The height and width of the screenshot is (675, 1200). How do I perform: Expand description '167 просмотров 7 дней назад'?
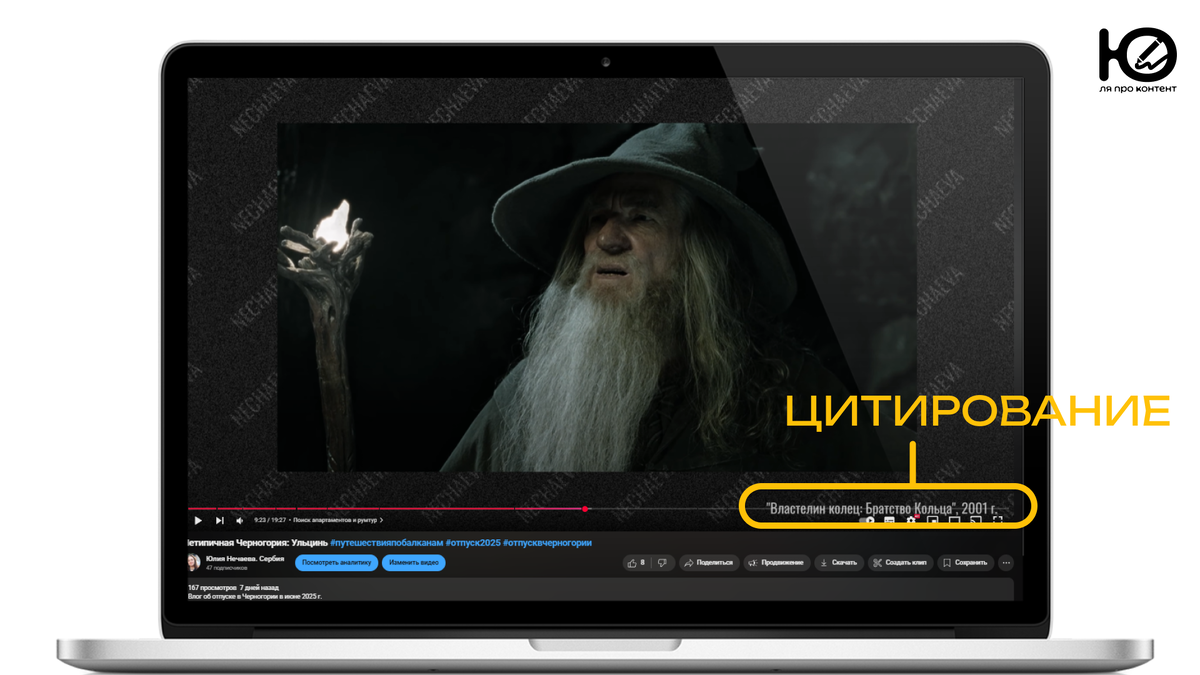coord(234,587)
